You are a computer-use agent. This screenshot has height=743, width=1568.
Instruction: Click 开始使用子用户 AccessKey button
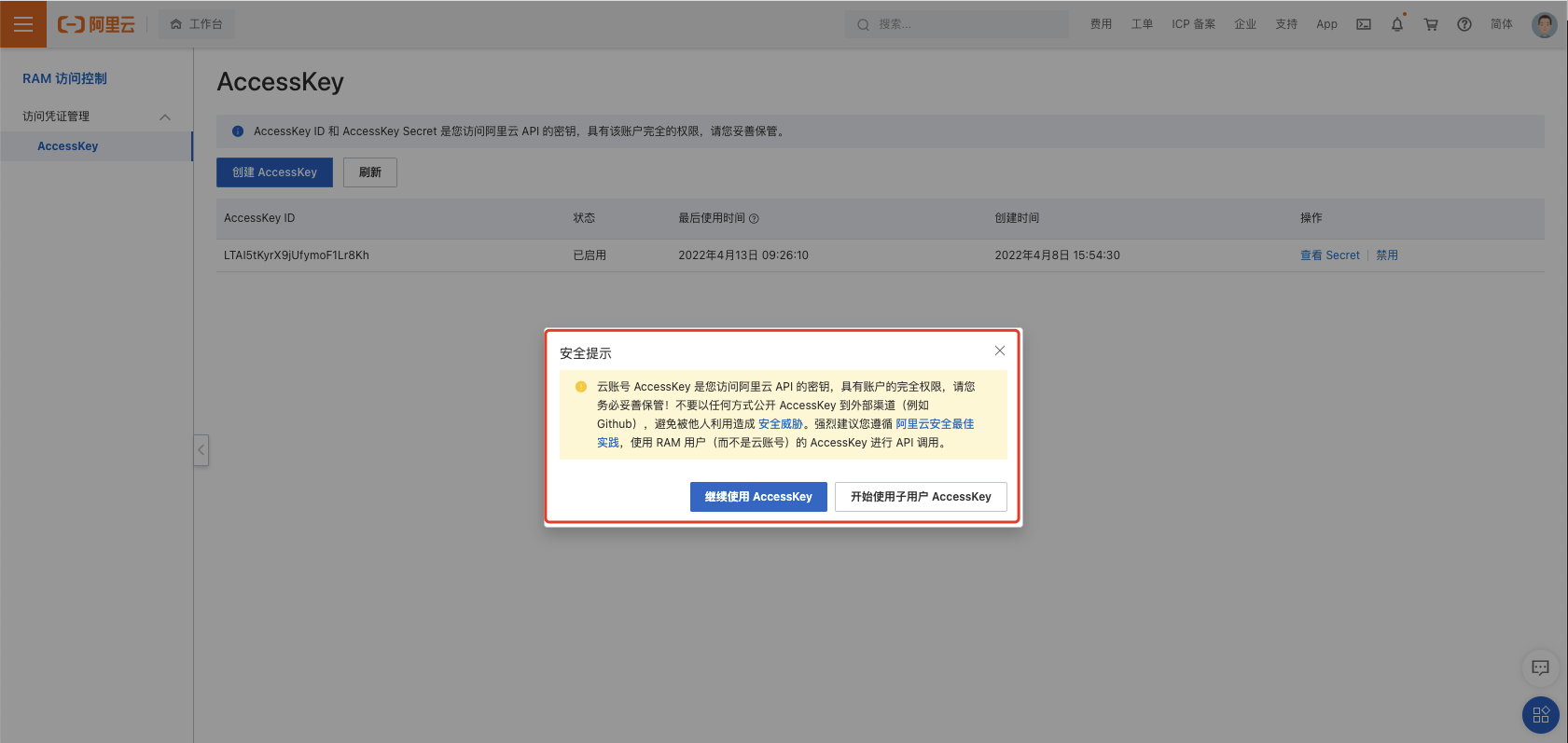pos(921,497)
